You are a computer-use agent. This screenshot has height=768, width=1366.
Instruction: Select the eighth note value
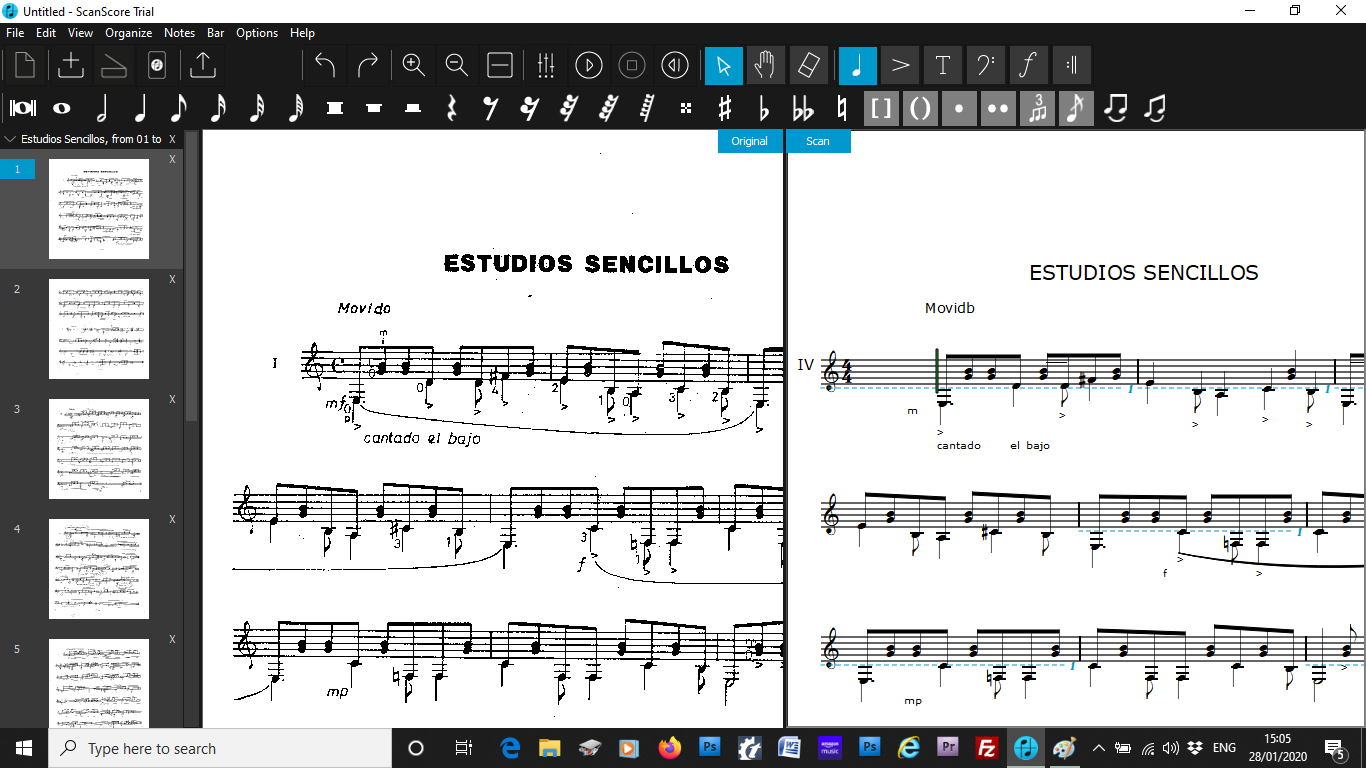coord(179,108)
